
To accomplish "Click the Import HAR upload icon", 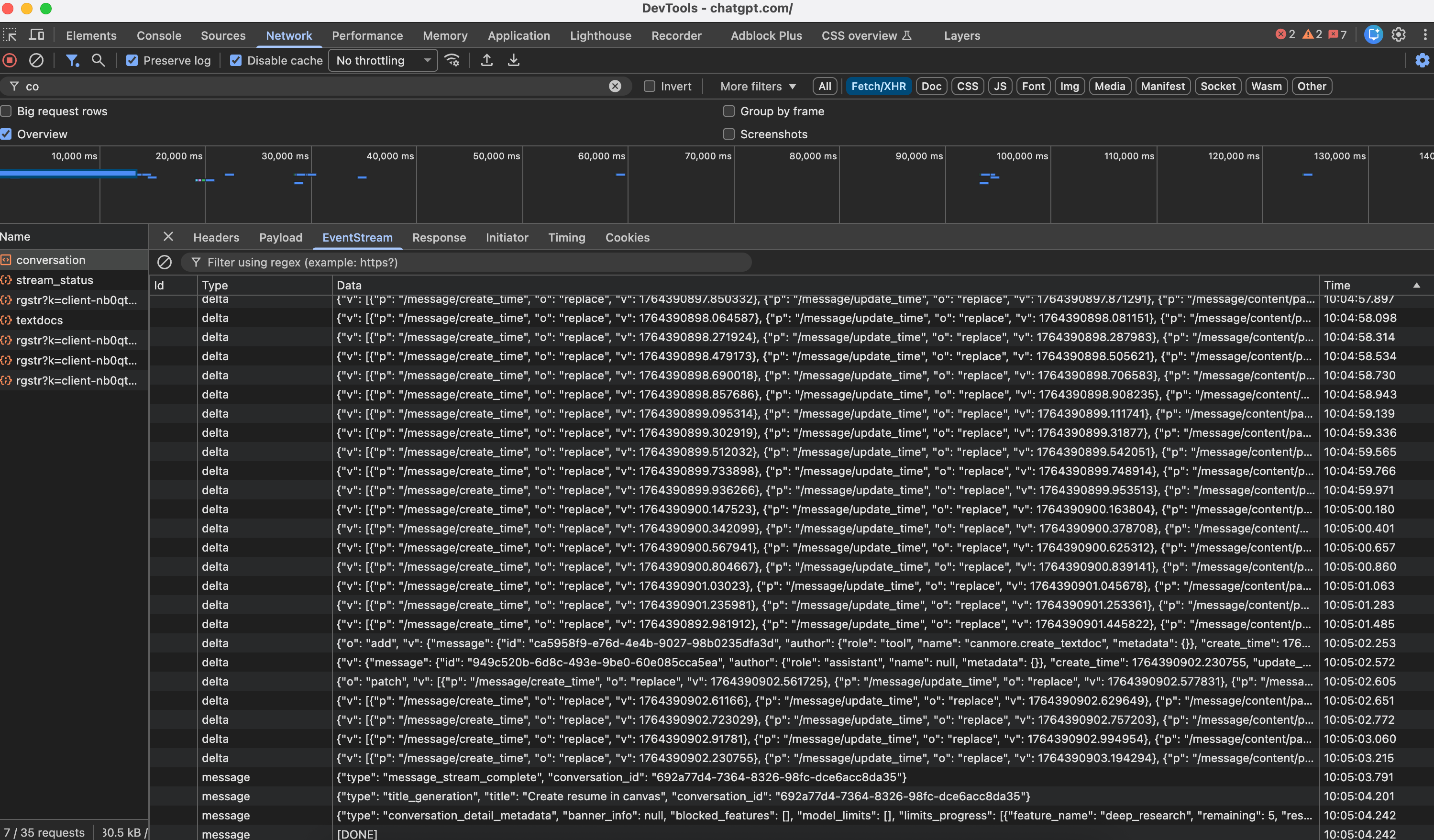I will (x=486, y=60).
